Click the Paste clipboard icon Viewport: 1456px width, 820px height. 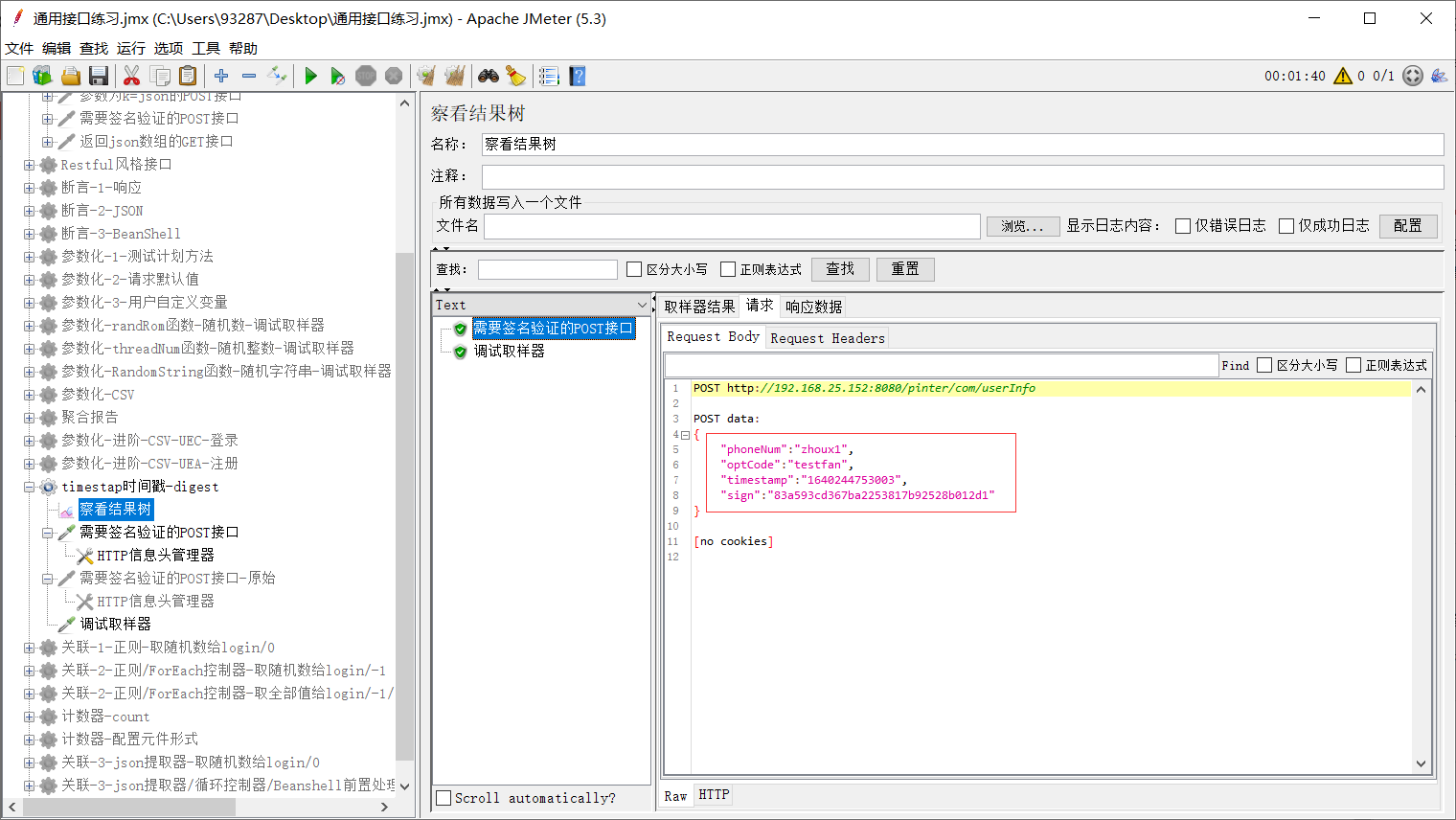188,76
